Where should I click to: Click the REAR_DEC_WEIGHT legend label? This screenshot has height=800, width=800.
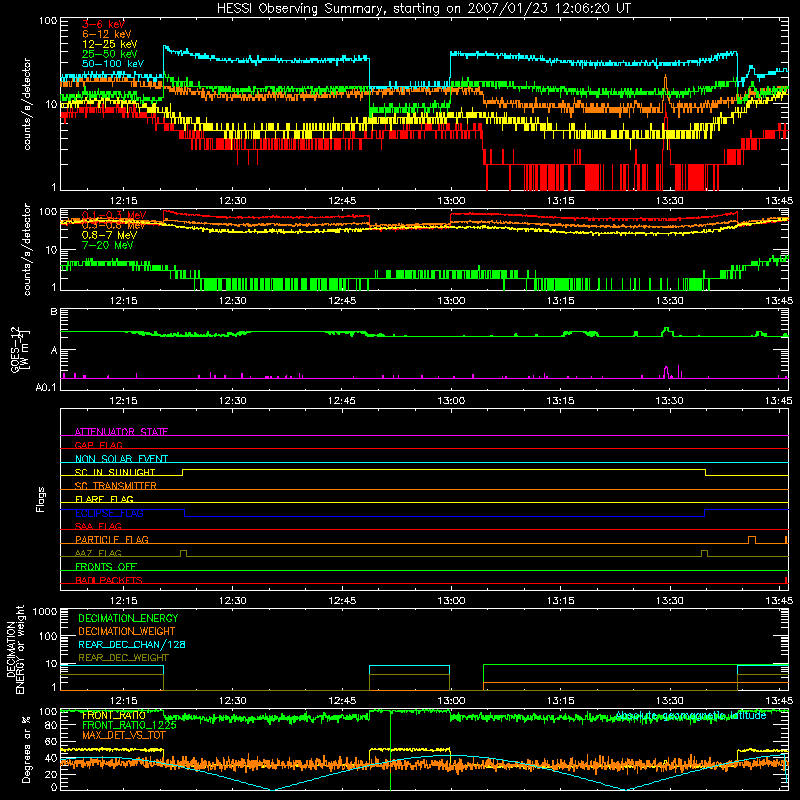(123, 658)
